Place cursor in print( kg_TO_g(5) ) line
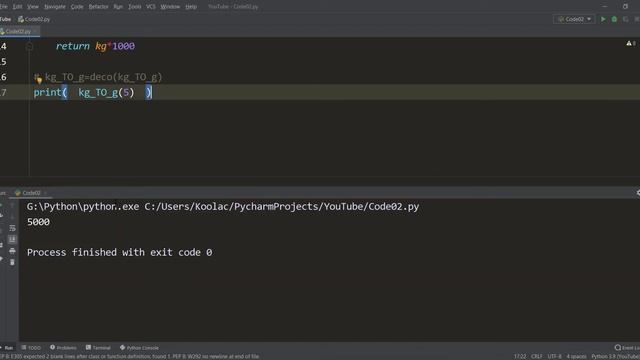Screen dimensions: 640x360 click(93, 92)
